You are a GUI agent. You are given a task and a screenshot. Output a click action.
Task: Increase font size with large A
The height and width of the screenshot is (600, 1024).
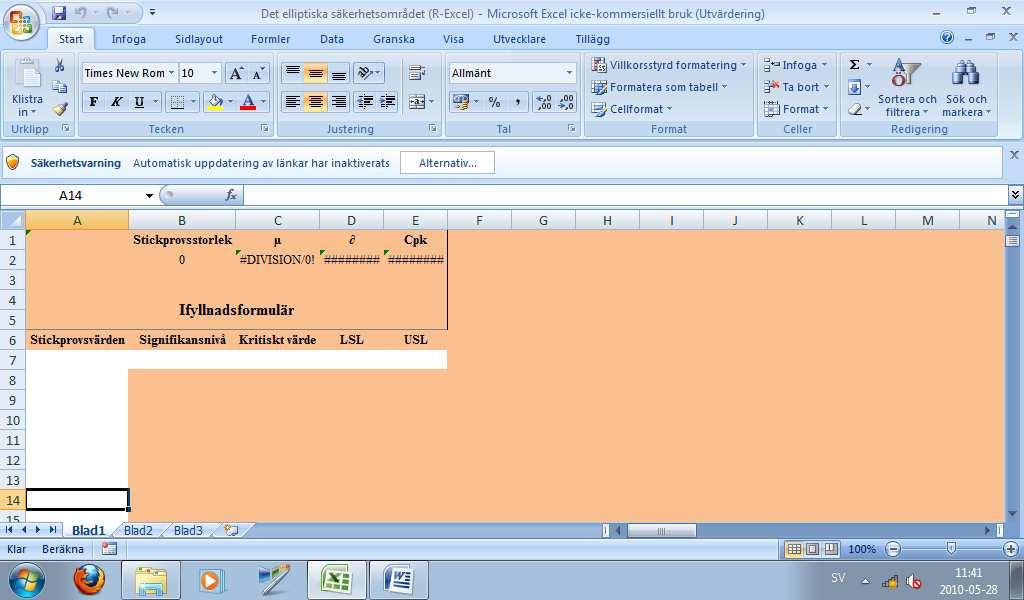tap(236, 73)
